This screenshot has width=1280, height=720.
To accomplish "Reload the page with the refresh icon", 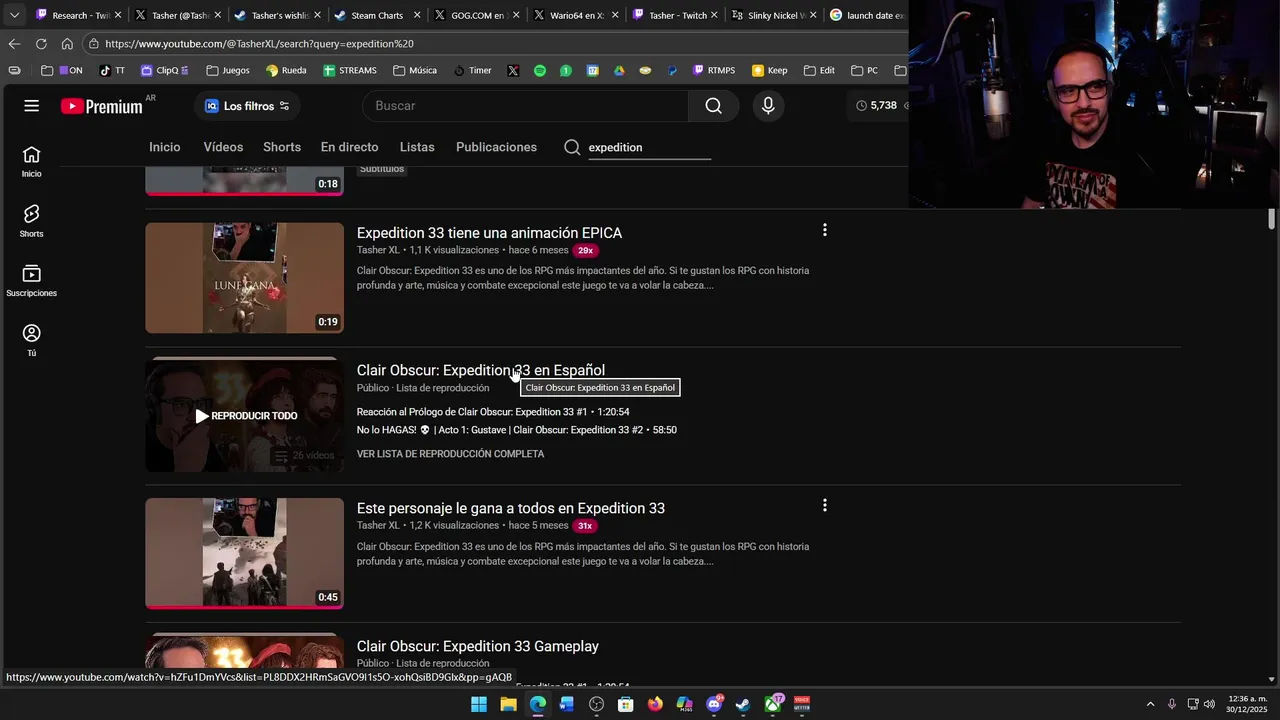I will pyautogui.click(x=41, y=44).
